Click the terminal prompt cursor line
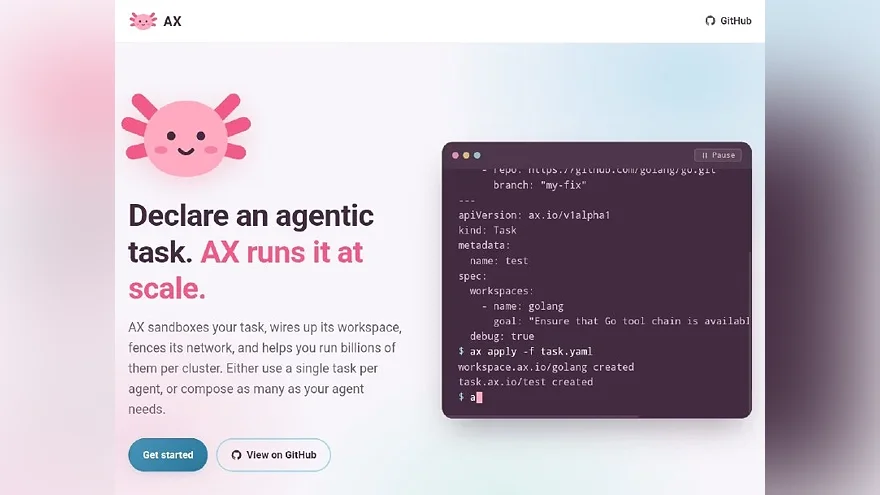The width and height of the screenshot is (880, 495). tap(470, 397)
